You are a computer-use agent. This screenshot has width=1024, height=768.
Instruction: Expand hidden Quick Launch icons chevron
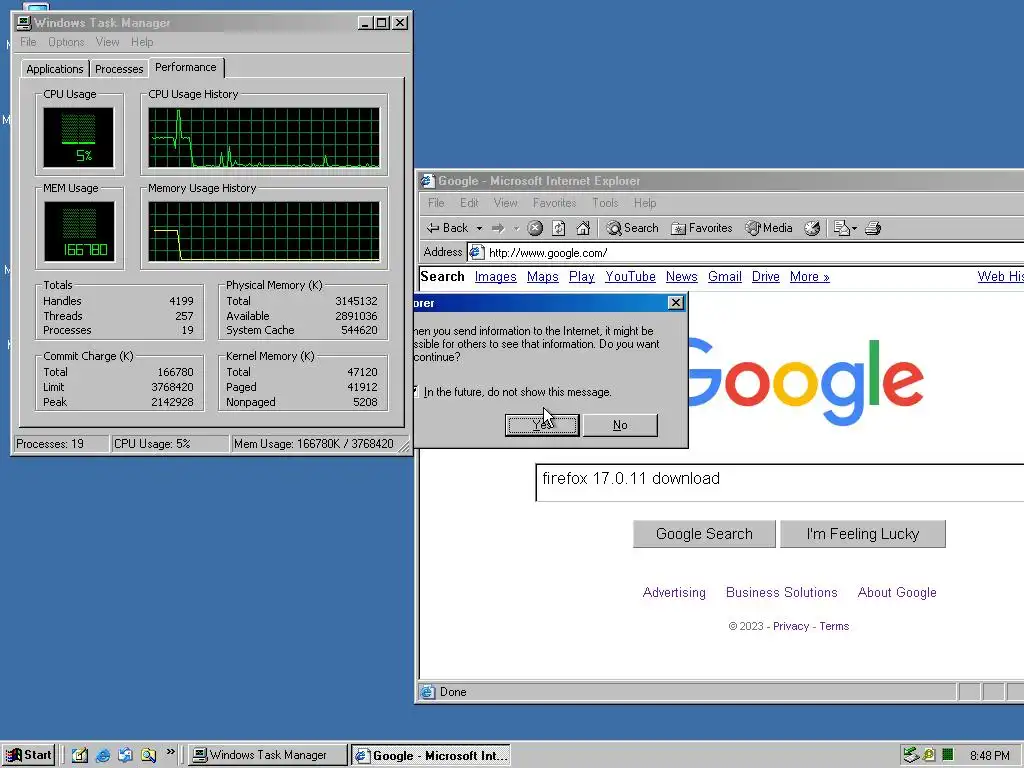170,752
